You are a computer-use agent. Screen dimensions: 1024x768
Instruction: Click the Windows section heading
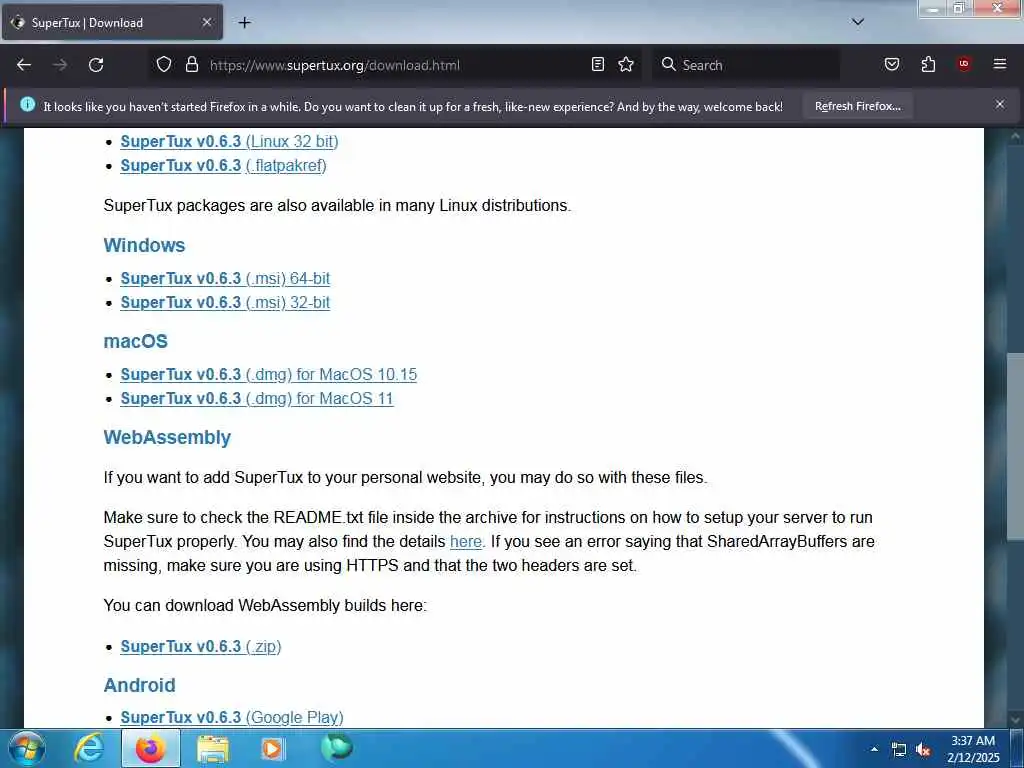point(144,246)
